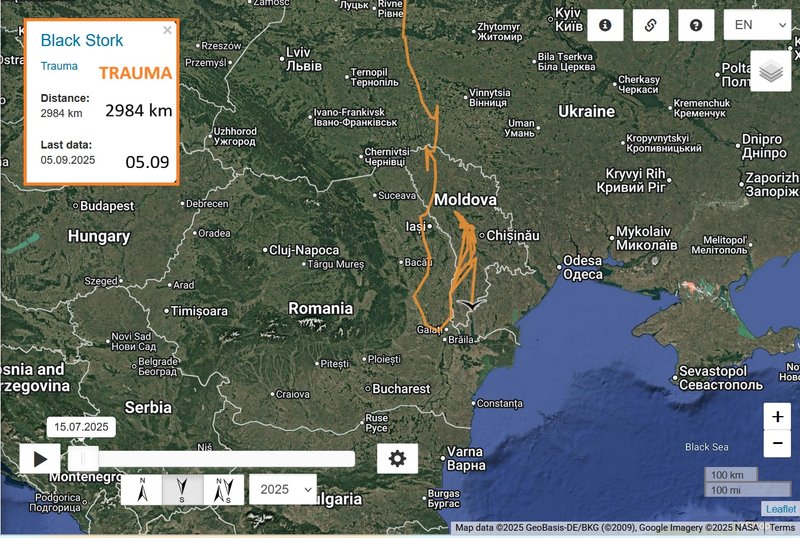Image resolution: width=800 pixels, height=538 pixels.
Task: Select both migration directions icon
Action: pyautogui.click(x=223, y=490)
